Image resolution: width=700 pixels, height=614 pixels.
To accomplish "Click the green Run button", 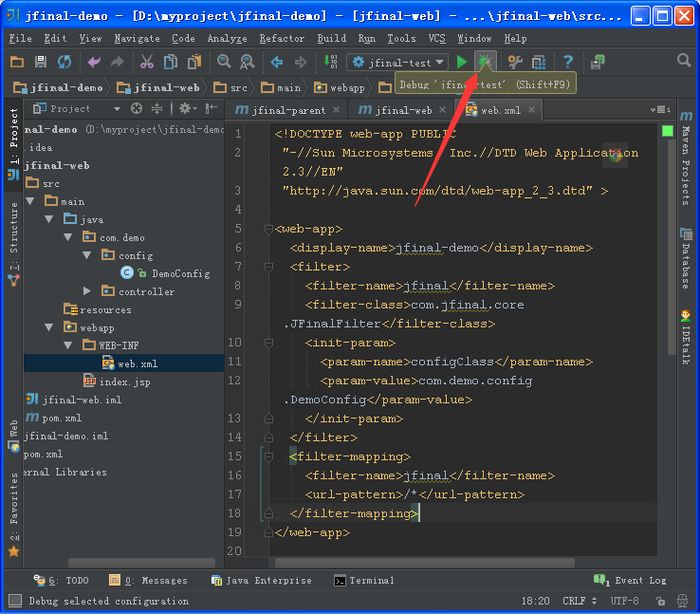I will tap(462, 62).
